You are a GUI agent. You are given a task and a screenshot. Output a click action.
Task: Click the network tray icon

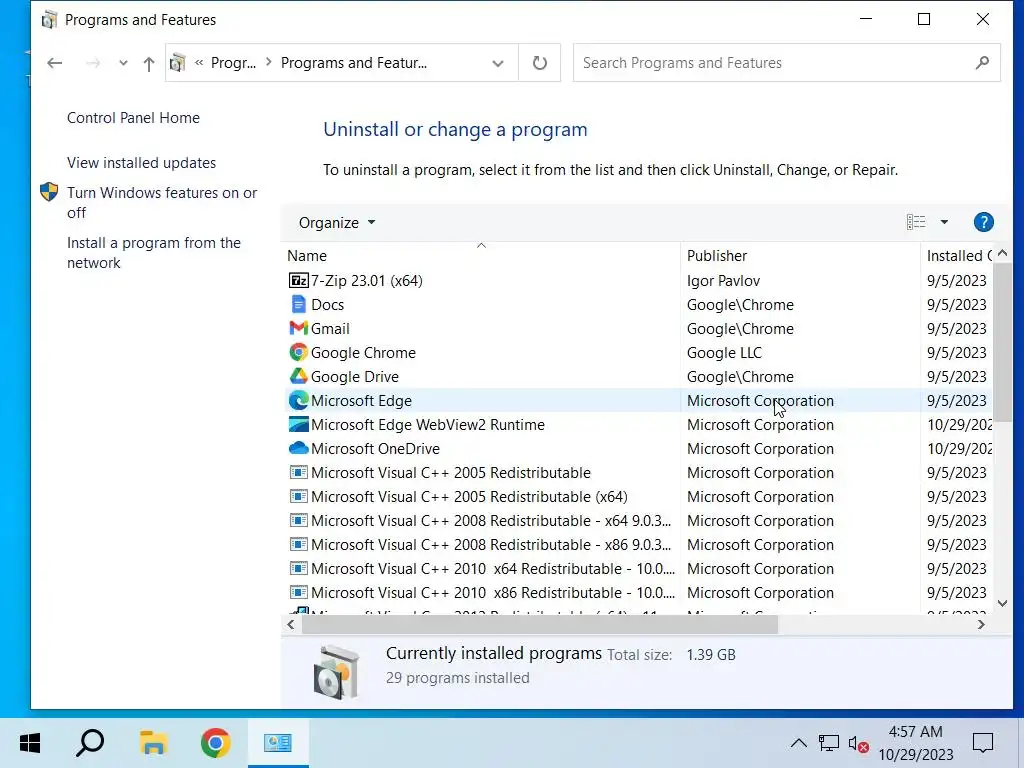[x=829, y=743]
